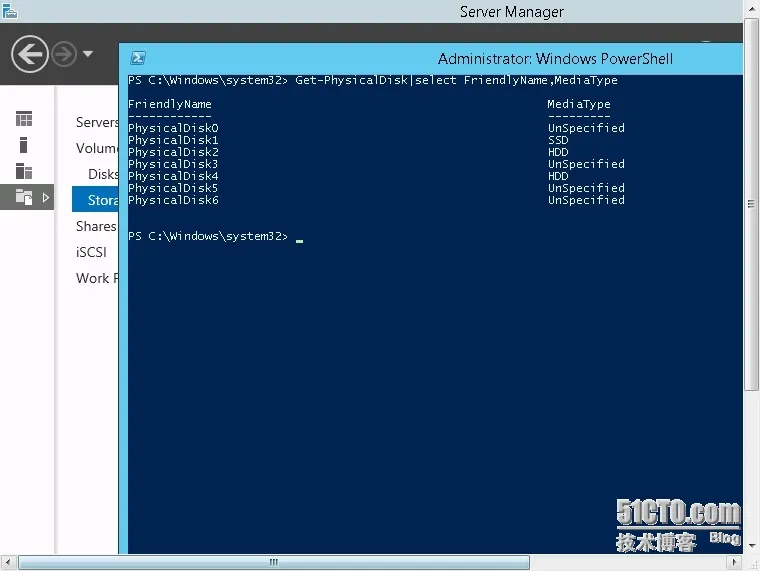Open the Servers menu item
The width and height of the screenshot is (760, 571).
(x=97, y=122)
